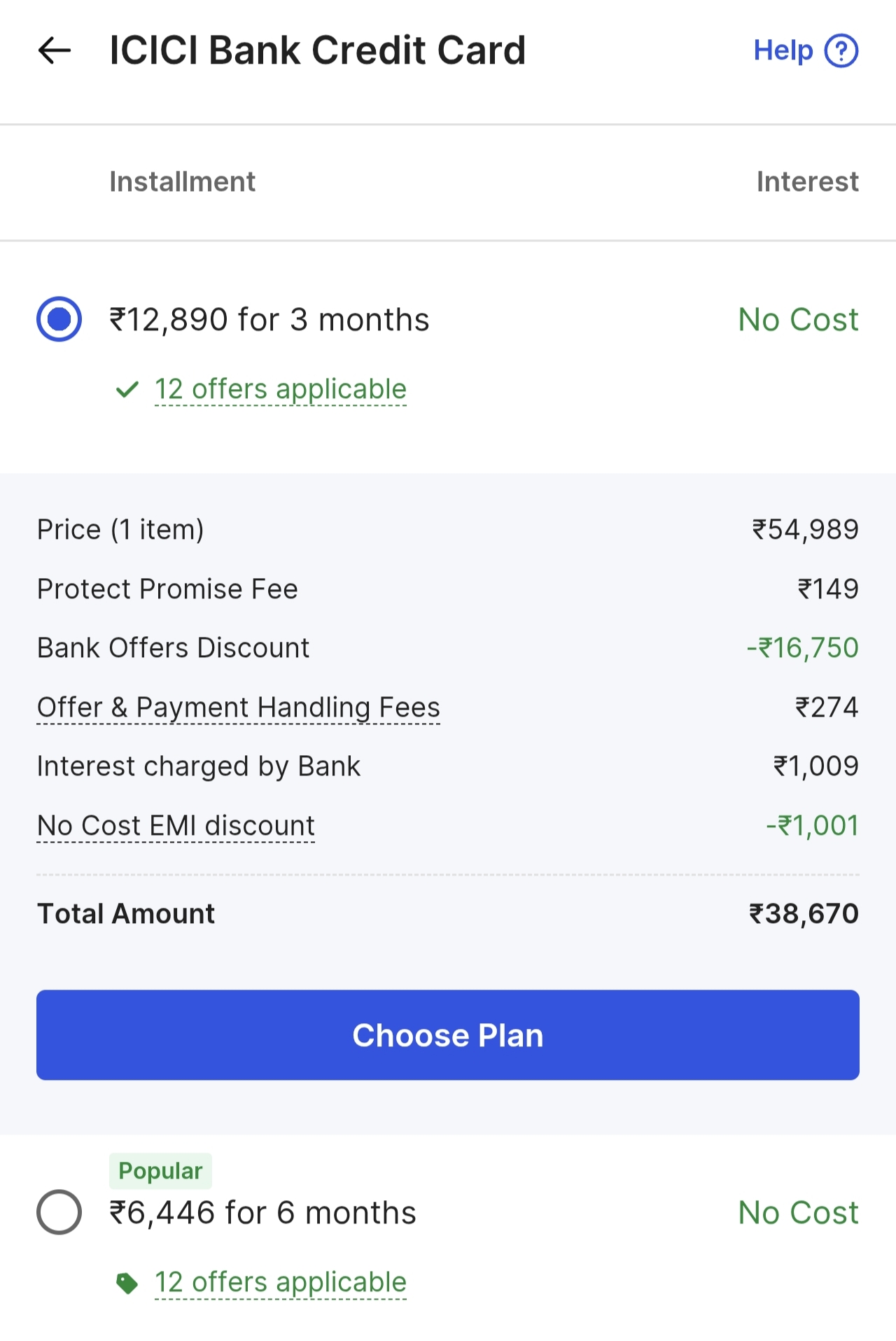Show No Cost EMI discount details
Image resolution: width=896 pixels, height=1341 pixels.
176,826
